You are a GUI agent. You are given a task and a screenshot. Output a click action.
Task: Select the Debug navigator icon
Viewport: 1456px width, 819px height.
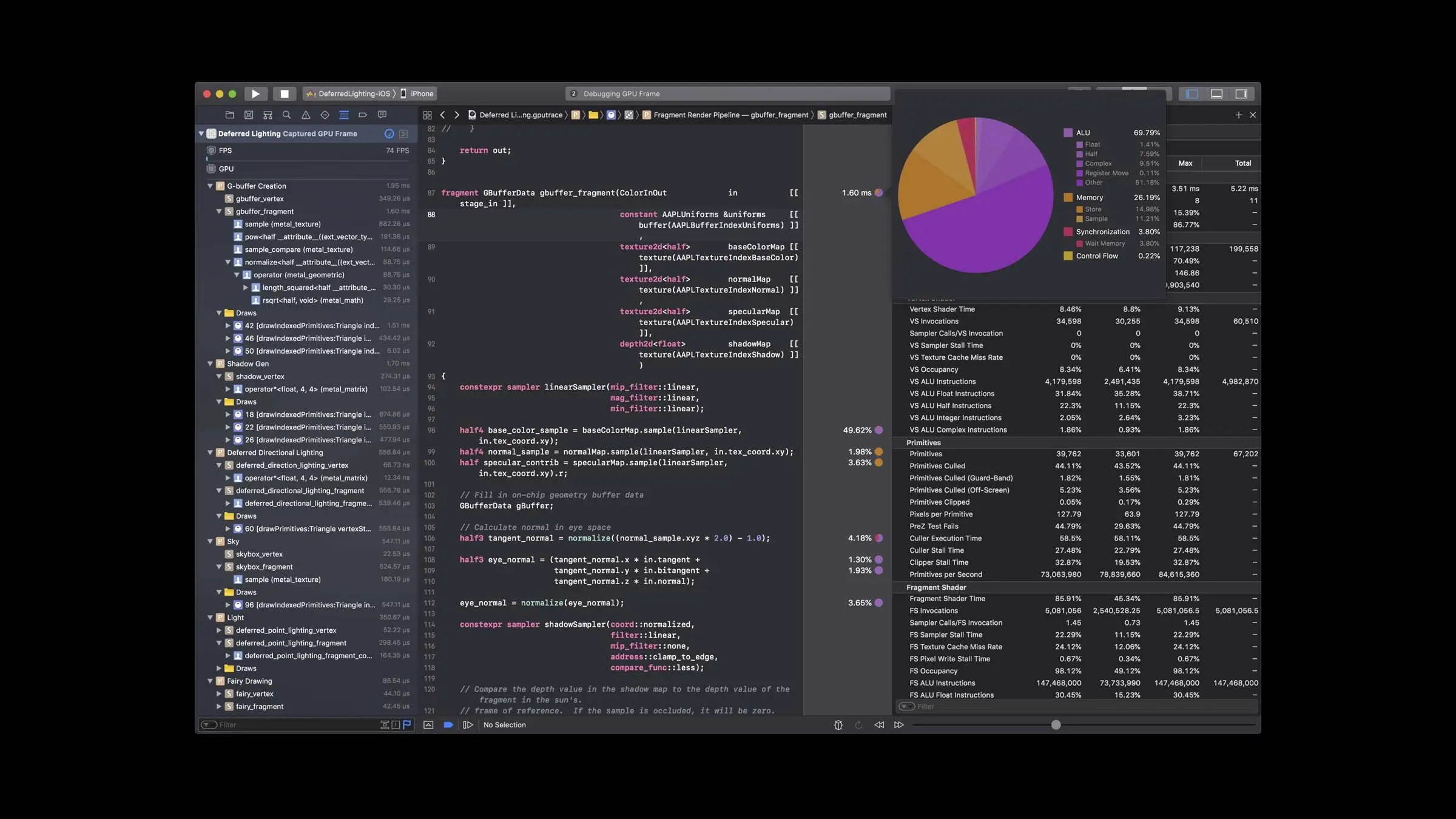coord(344,115)
